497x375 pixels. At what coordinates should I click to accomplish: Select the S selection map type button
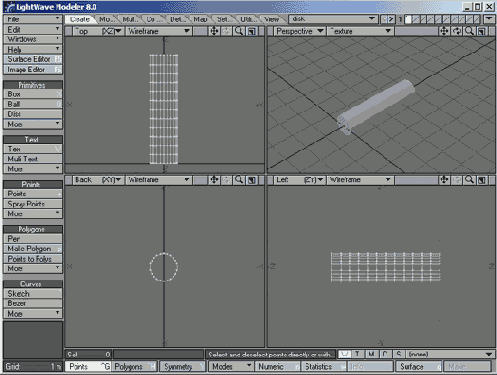click(x=399, y=354)
